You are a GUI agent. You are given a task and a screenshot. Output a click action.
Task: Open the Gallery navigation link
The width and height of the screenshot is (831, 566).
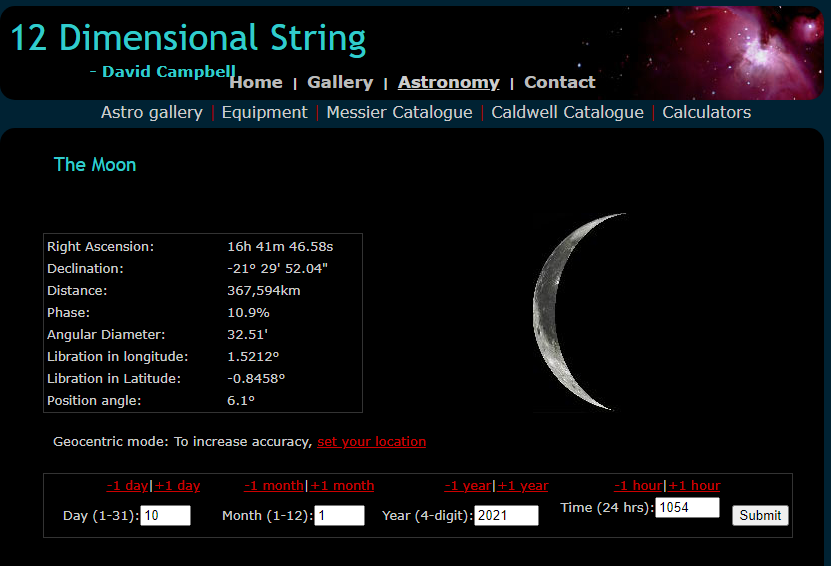click(x=340, y=82)
